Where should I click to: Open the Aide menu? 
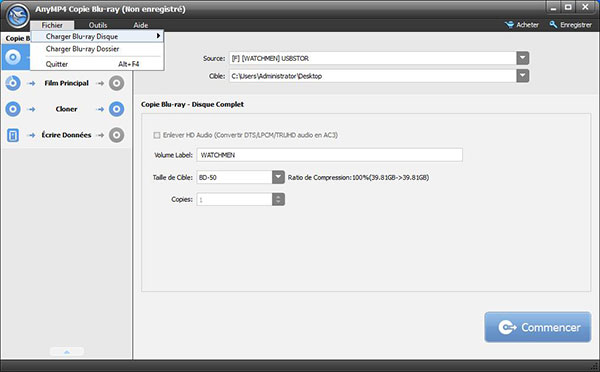(140, 25)
